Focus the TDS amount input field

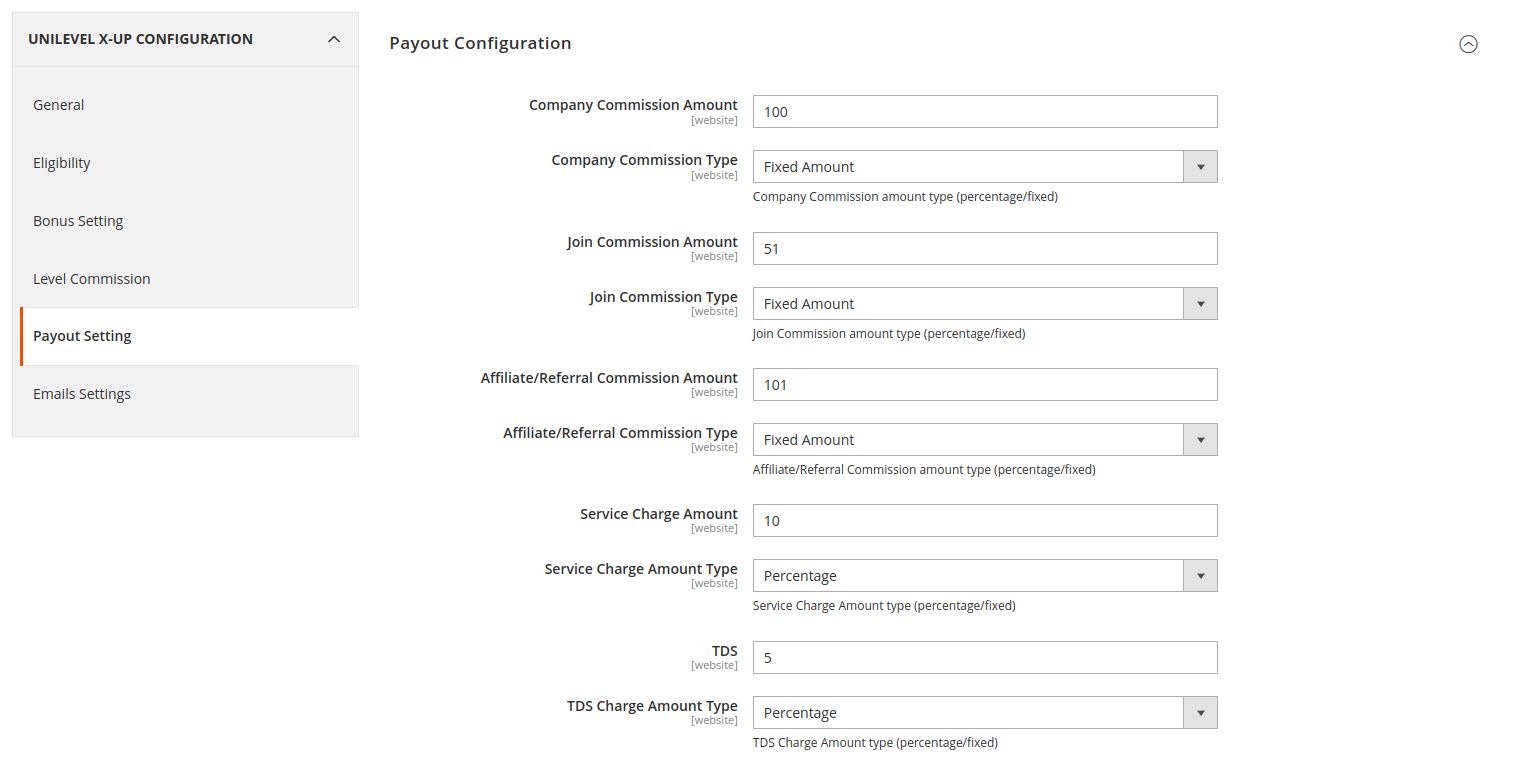(x=984, y=658)
